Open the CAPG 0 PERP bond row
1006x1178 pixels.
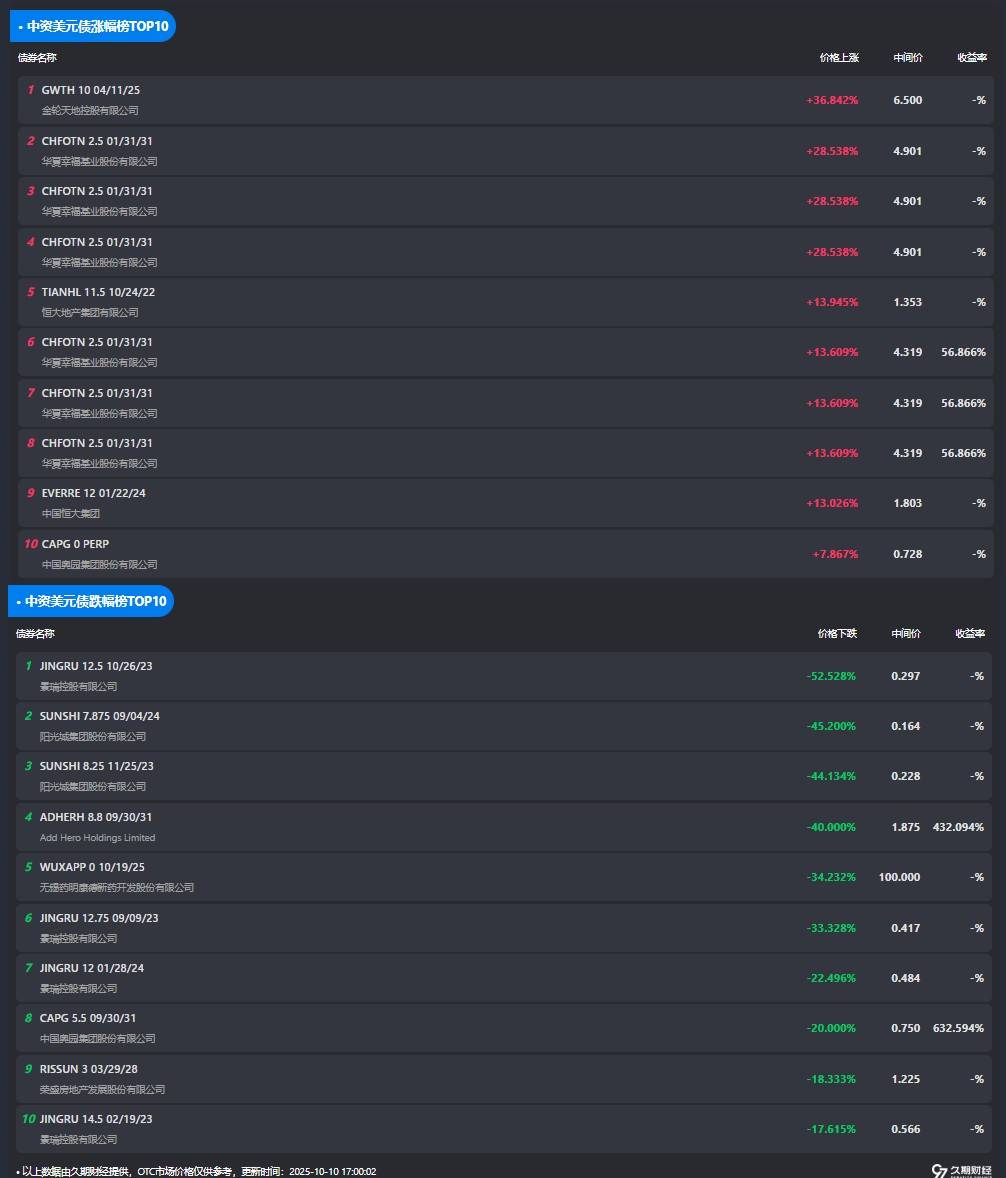pos(75,544)
